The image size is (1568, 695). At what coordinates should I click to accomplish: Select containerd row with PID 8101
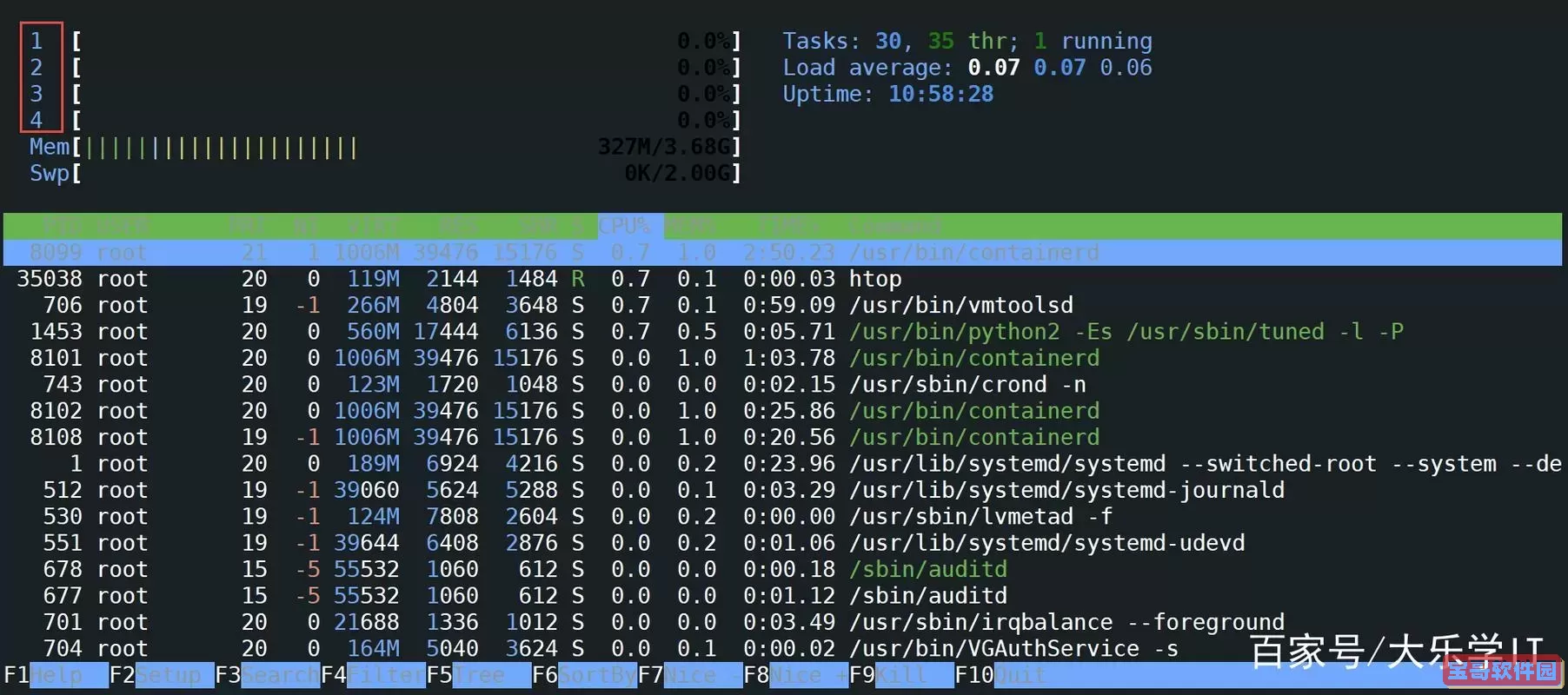click(x=782, y=358)
